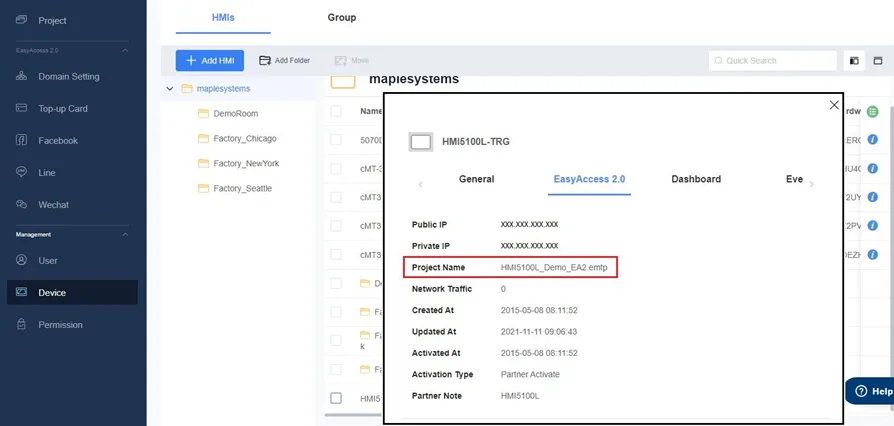Check the bottom HMI5 row checkbox
The image size is (894, 426).
click(x=336, y=398)
